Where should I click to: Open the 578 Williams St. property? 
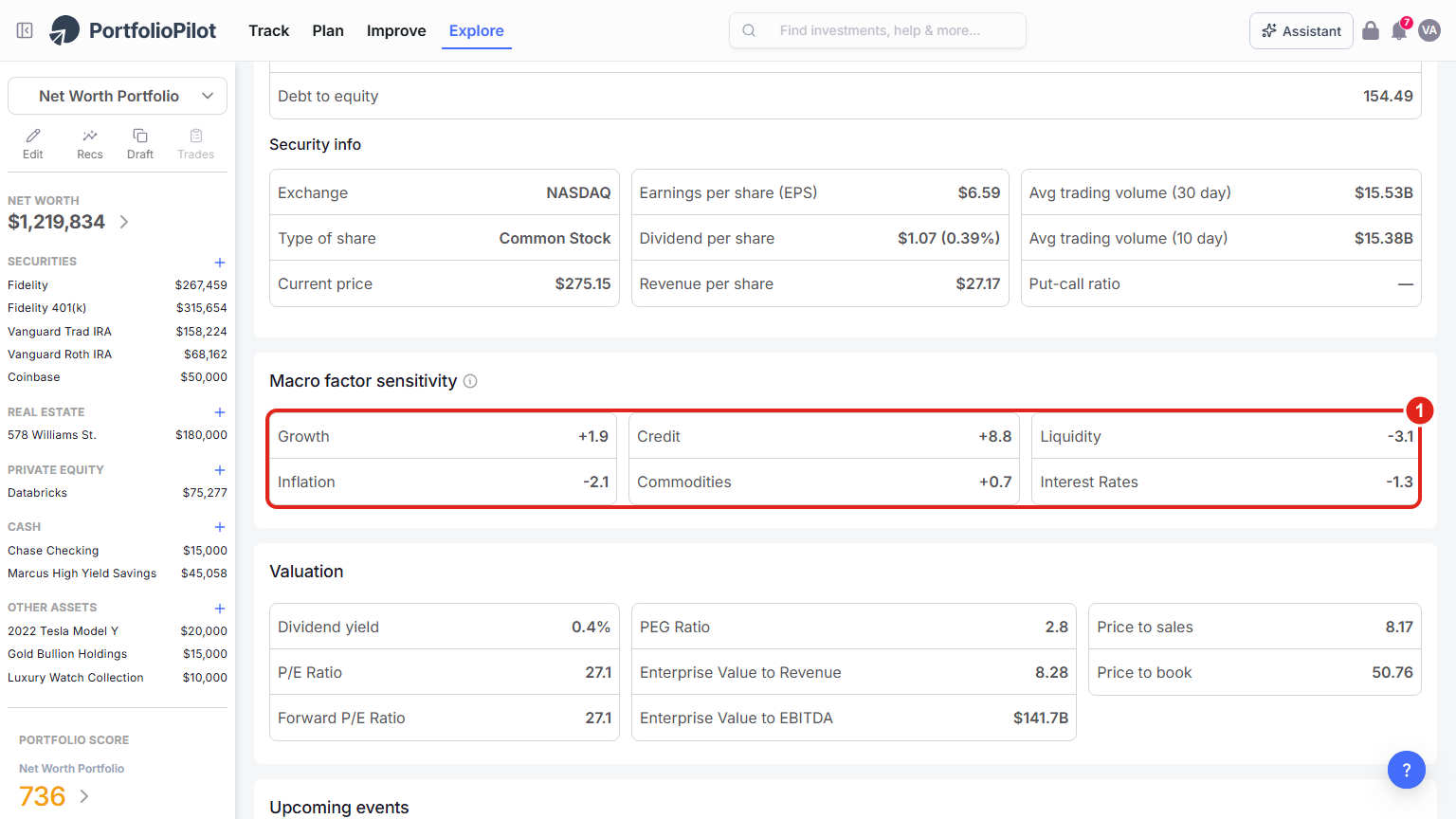(118, 435)
